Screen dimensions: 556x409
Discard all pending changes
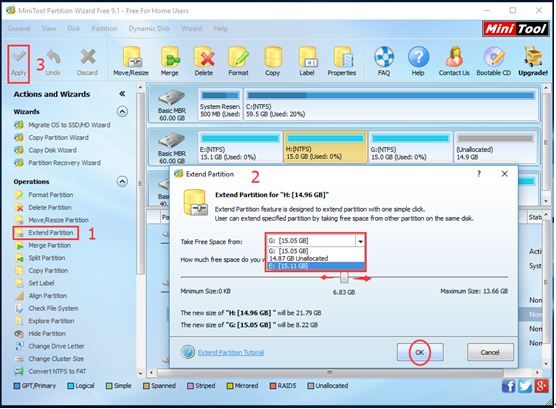tap(88, 63)
